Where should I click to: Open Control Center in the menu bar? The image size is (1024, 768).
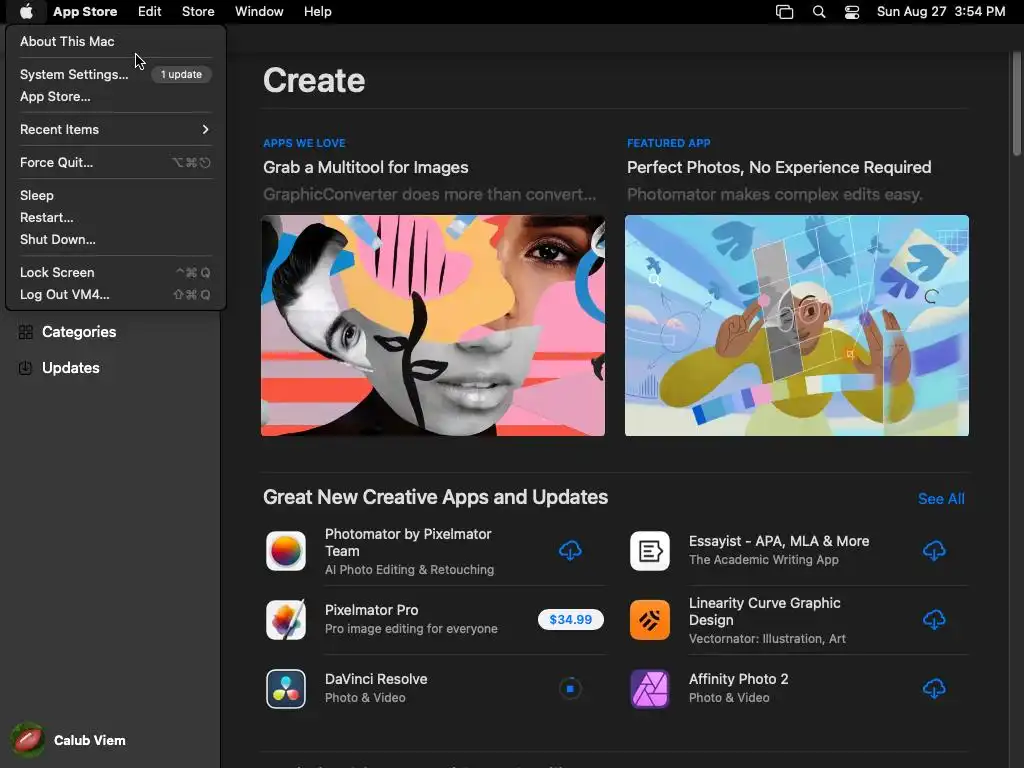[852, 12]
